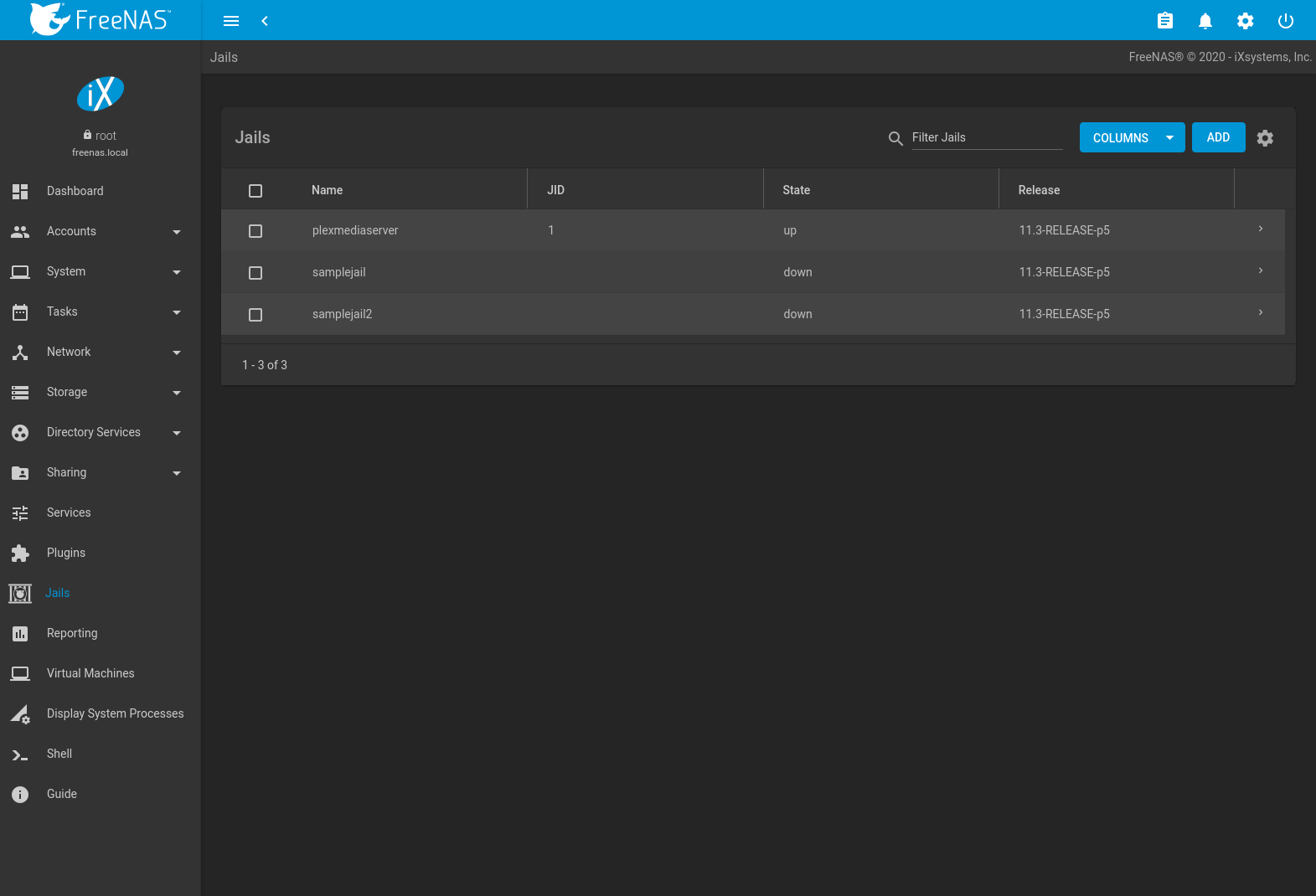Image resolution: width=1316 pixels, height=896 pixels.
Task: Open the alerts bell icon
Action: [1205, 21]
